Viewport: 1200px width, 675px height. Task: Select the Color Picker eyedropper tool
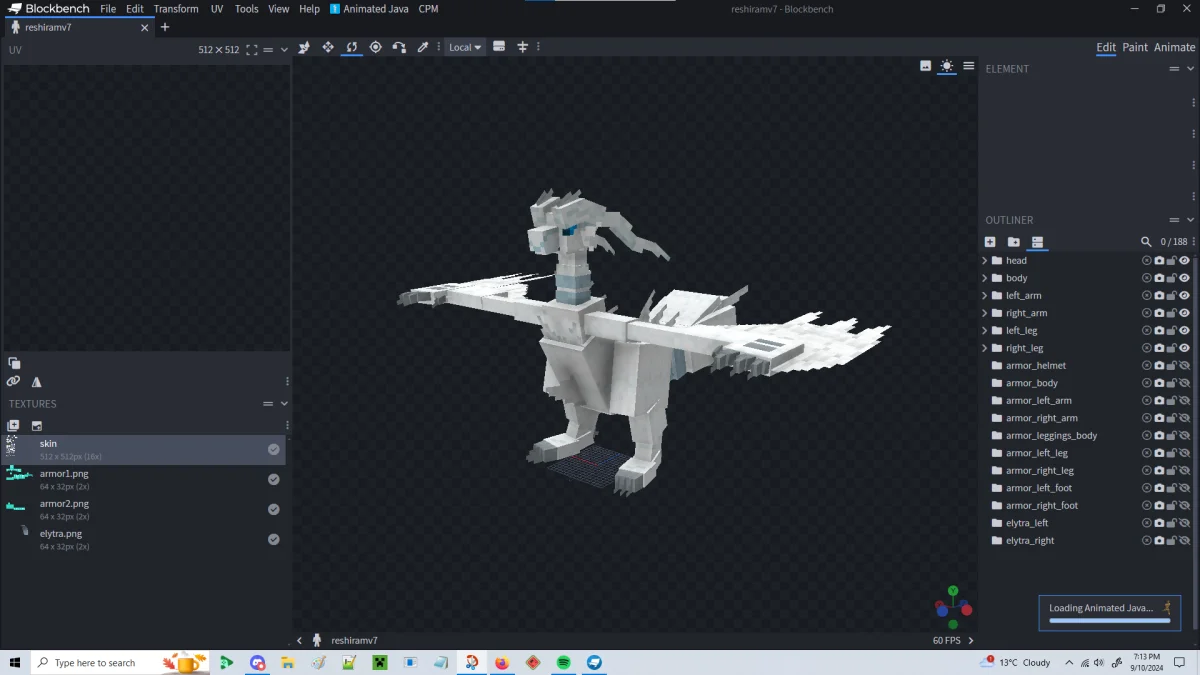tap(423, 47)
